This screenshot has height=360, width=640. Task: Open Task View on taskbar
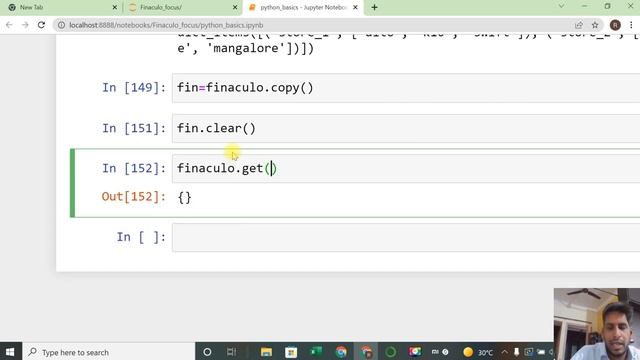[x=231, y=352]
